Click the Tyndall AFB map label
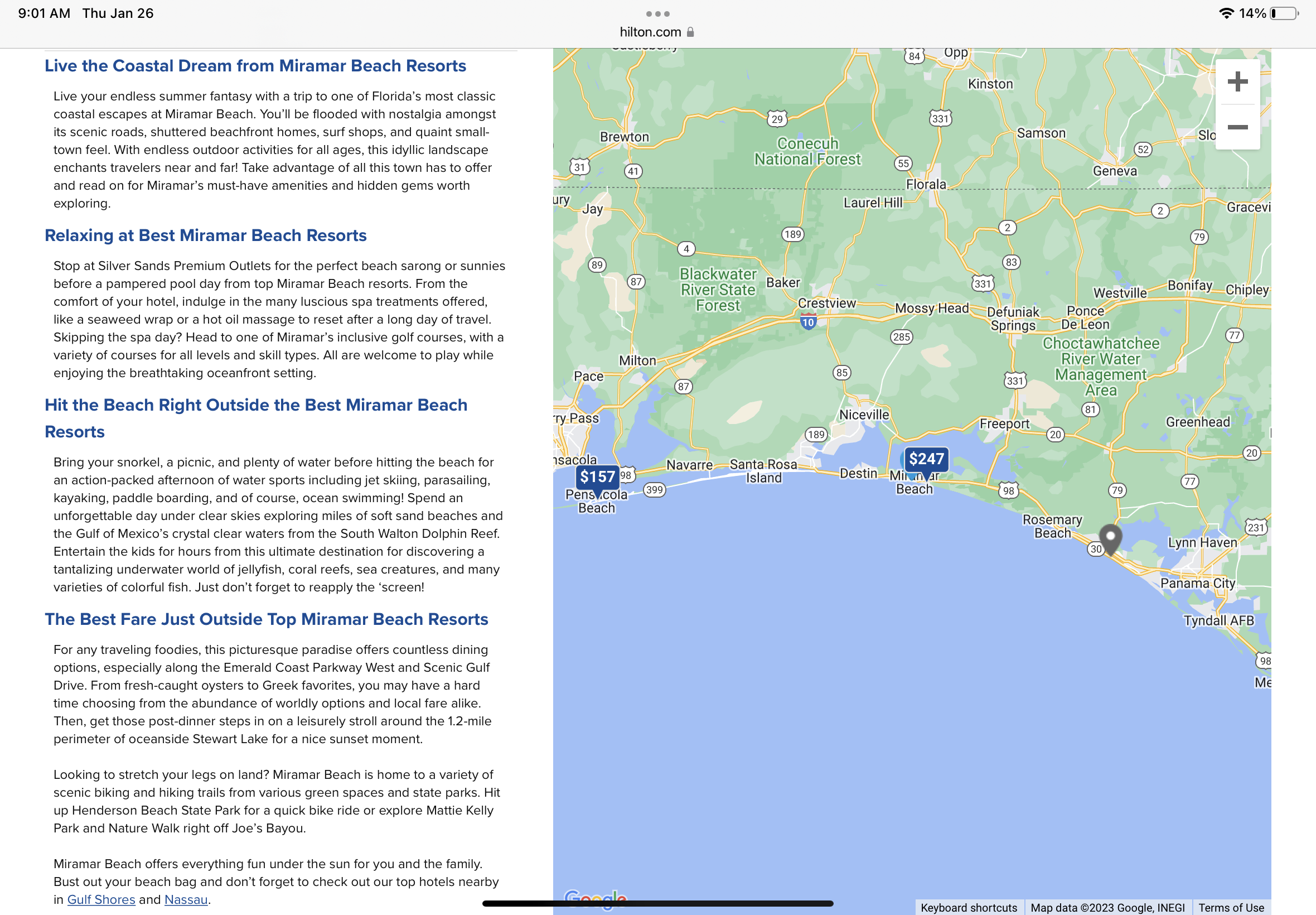Viewport: 1316px width, 915px height. click(x=1218, y=621)
